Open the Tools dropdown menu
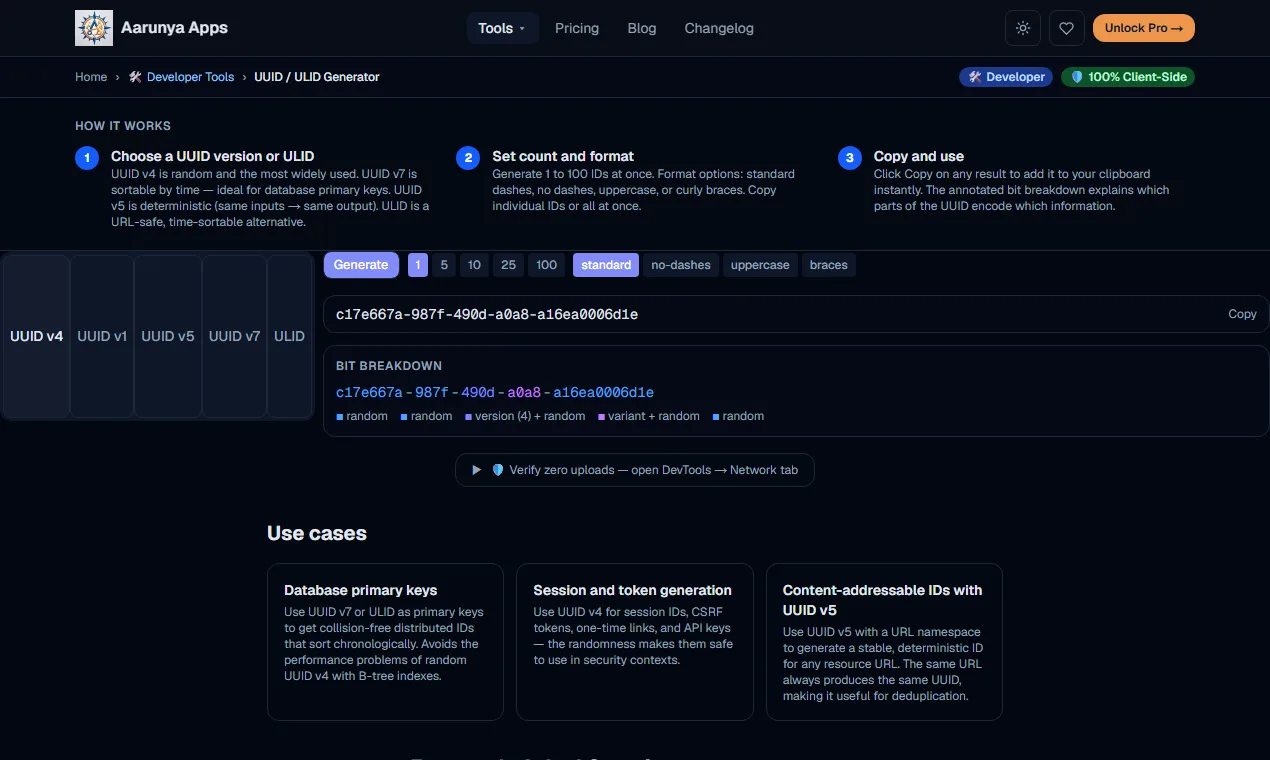The height and width of the screenshot is (760, 1270). pos(502,28)
